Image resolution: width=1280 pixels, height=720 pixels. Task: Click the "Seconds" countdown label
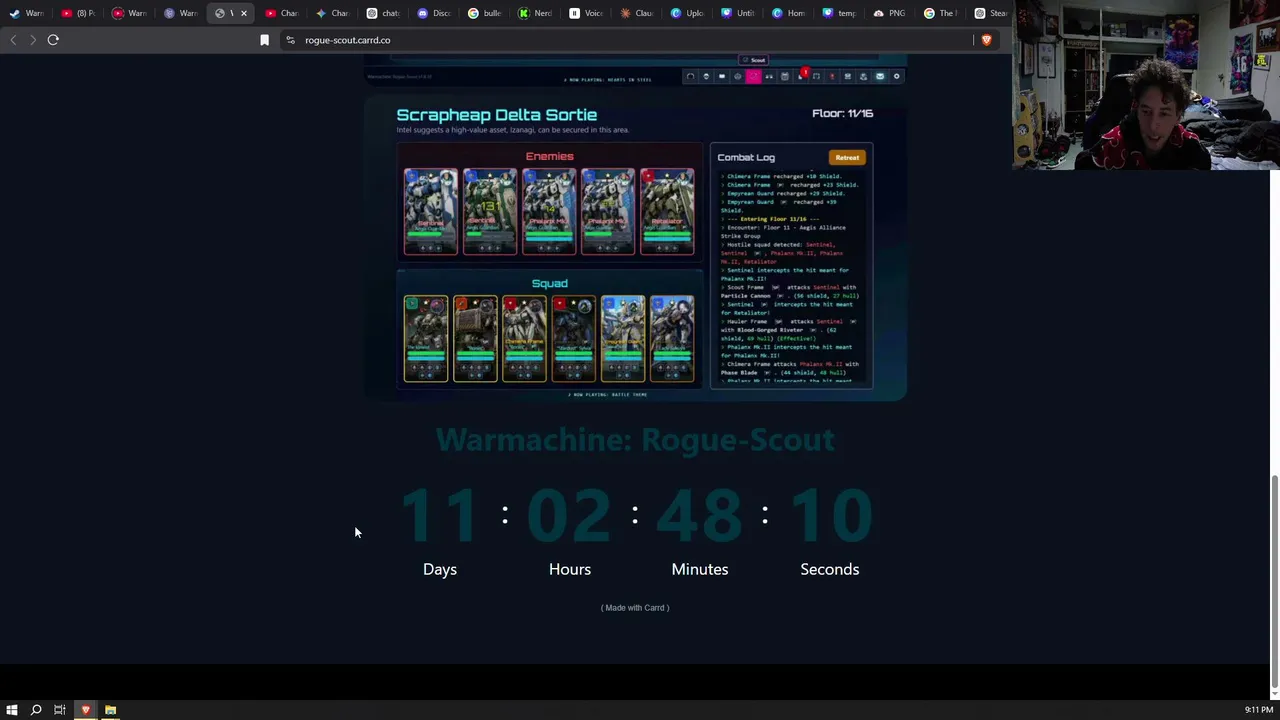coord(830,569)
